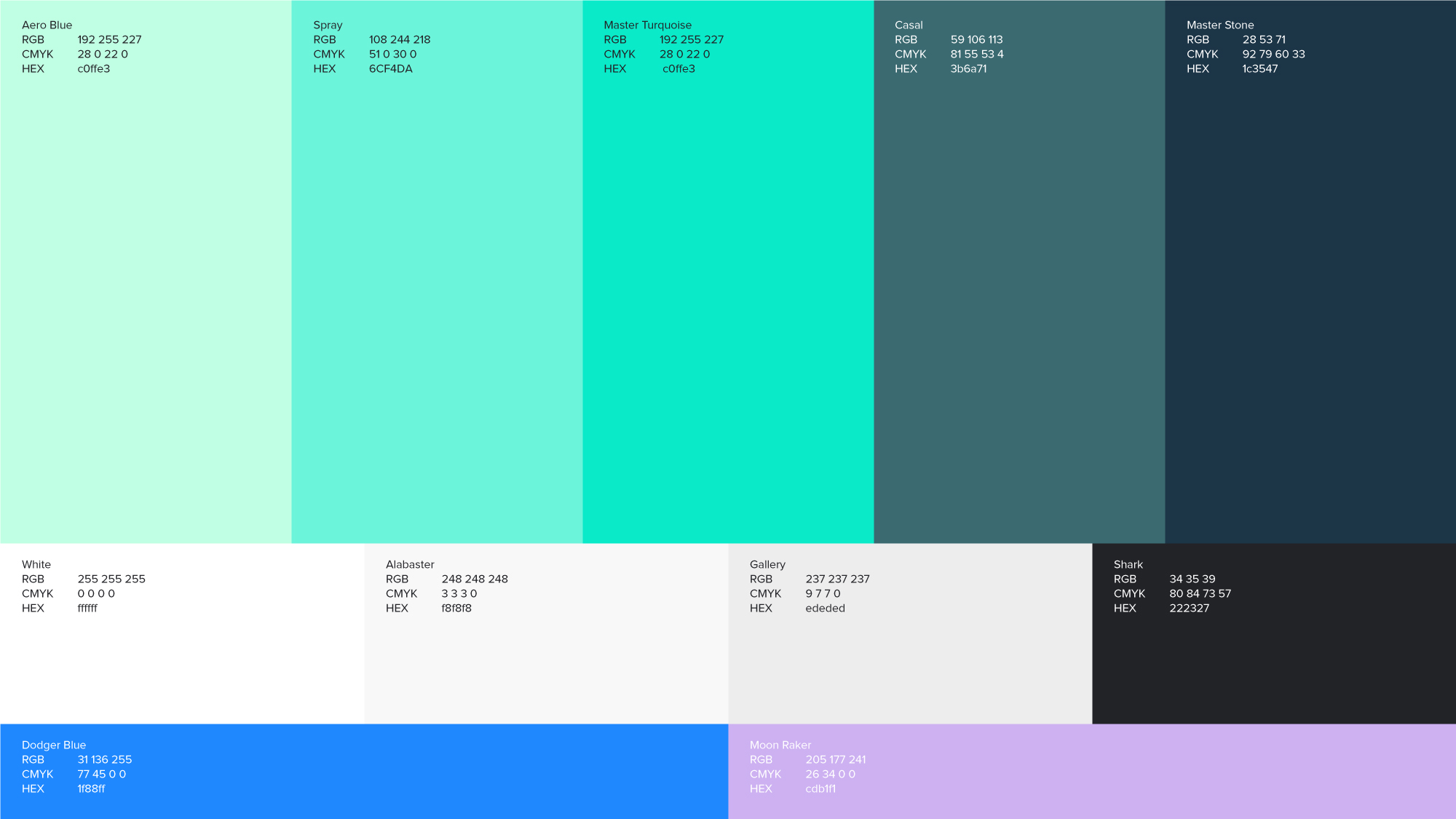Click Aero Blue's CMYK value 28 0 22 0
The width and height of the screenshot is (1456, 819).
click(103, 54)
